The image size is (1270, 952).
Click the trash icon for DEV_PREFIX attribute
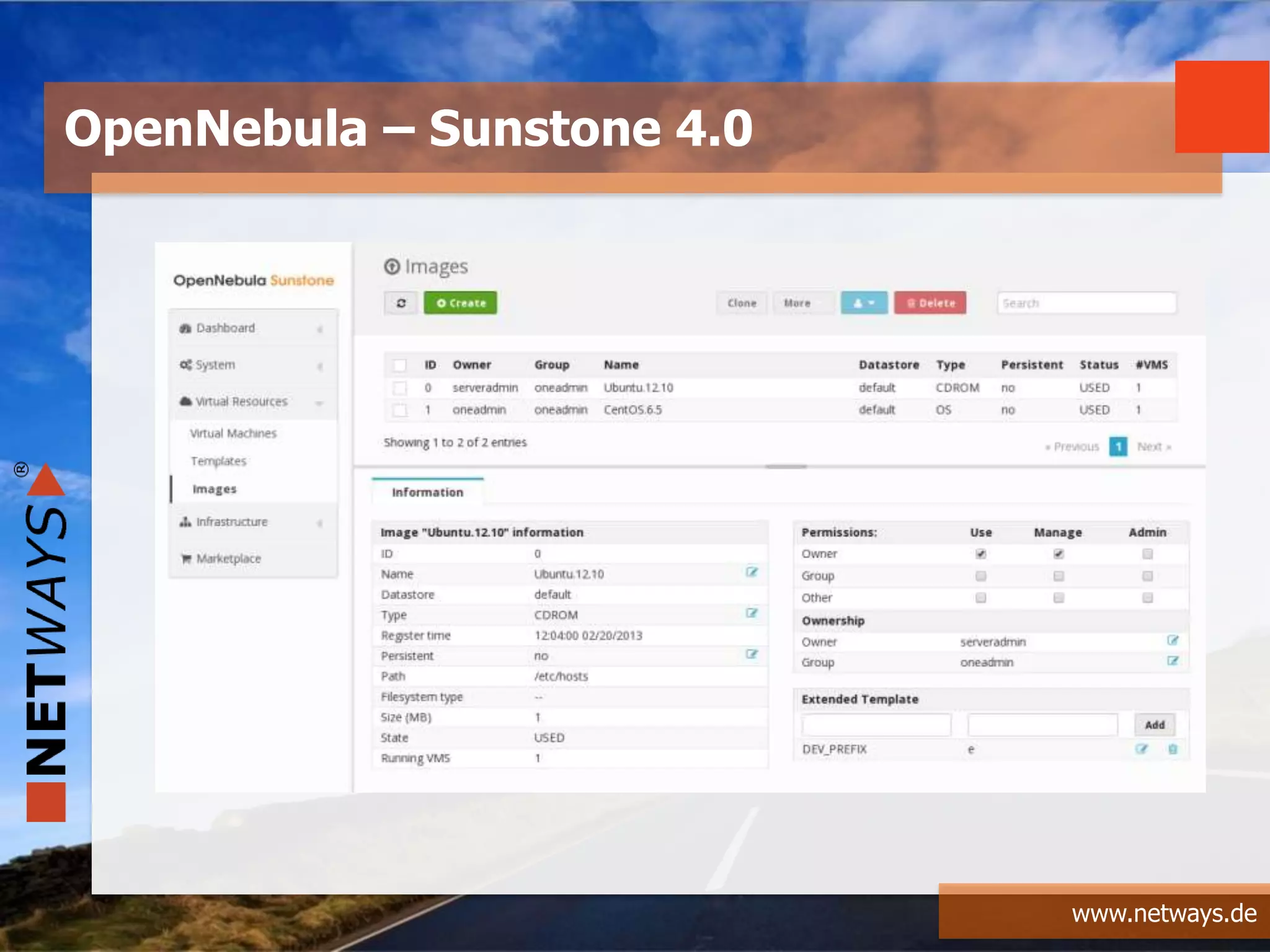pyautogui.click(x=1173, y=749)
